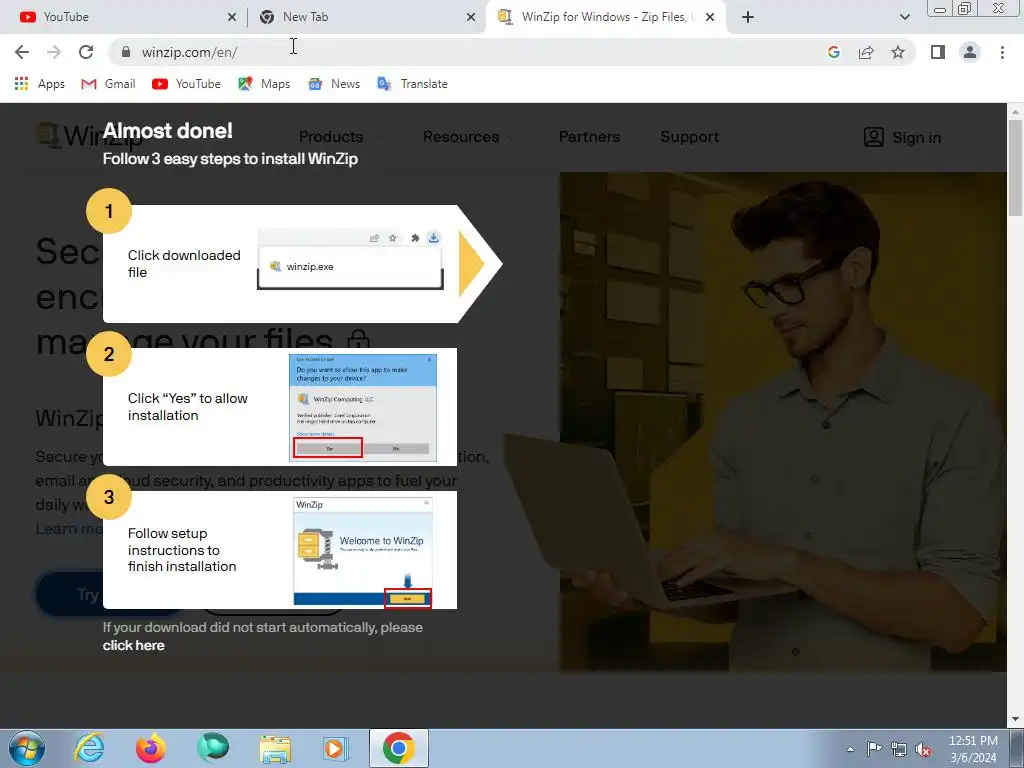Click the Google icon in the address bar

click(x=833, y=52)
